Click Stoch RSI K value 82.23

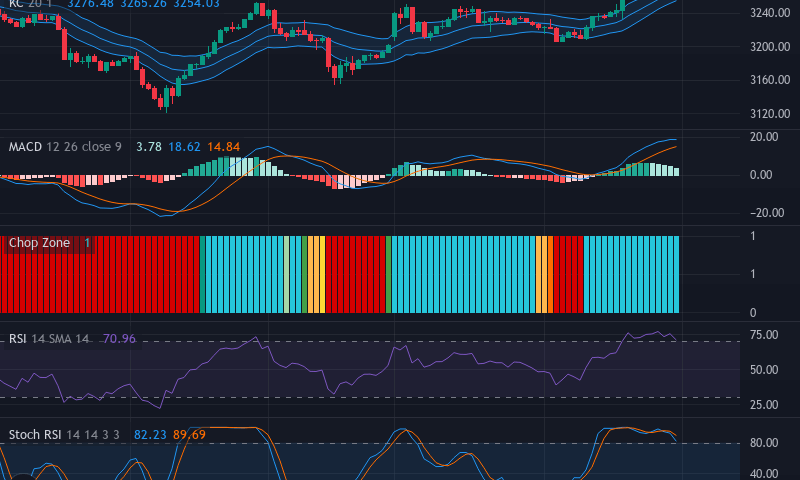click(x=150, y=435)
